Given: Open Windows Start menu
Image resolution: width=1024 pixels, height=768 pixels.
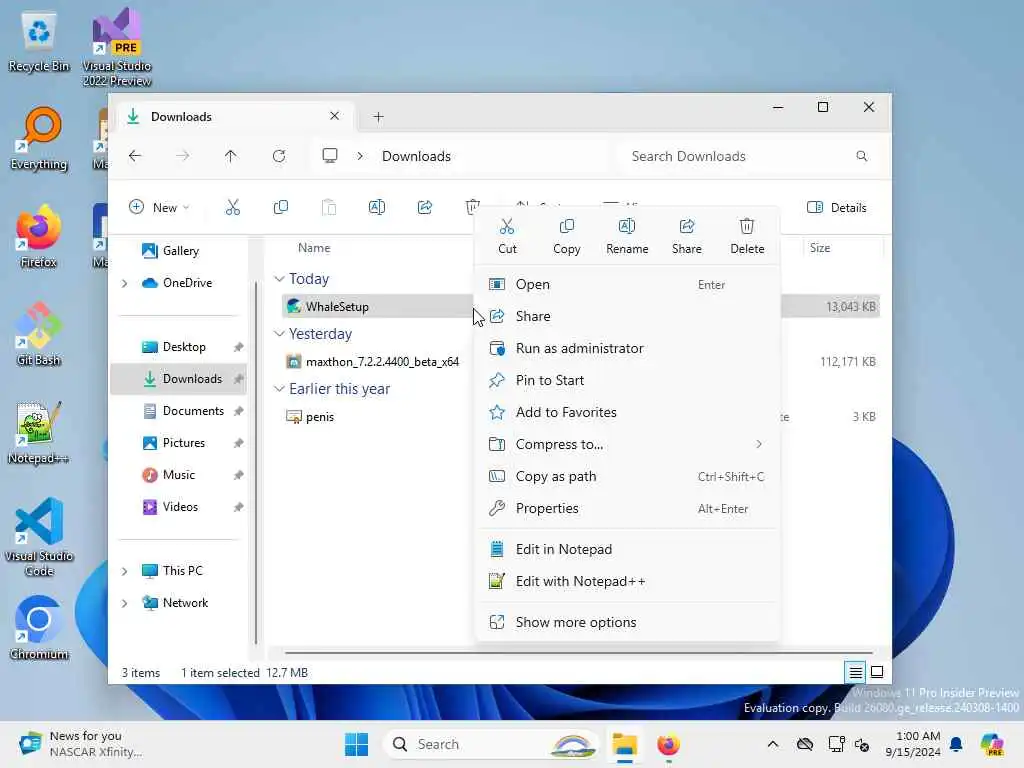Looking at the screenshot, I should (356, 744).
